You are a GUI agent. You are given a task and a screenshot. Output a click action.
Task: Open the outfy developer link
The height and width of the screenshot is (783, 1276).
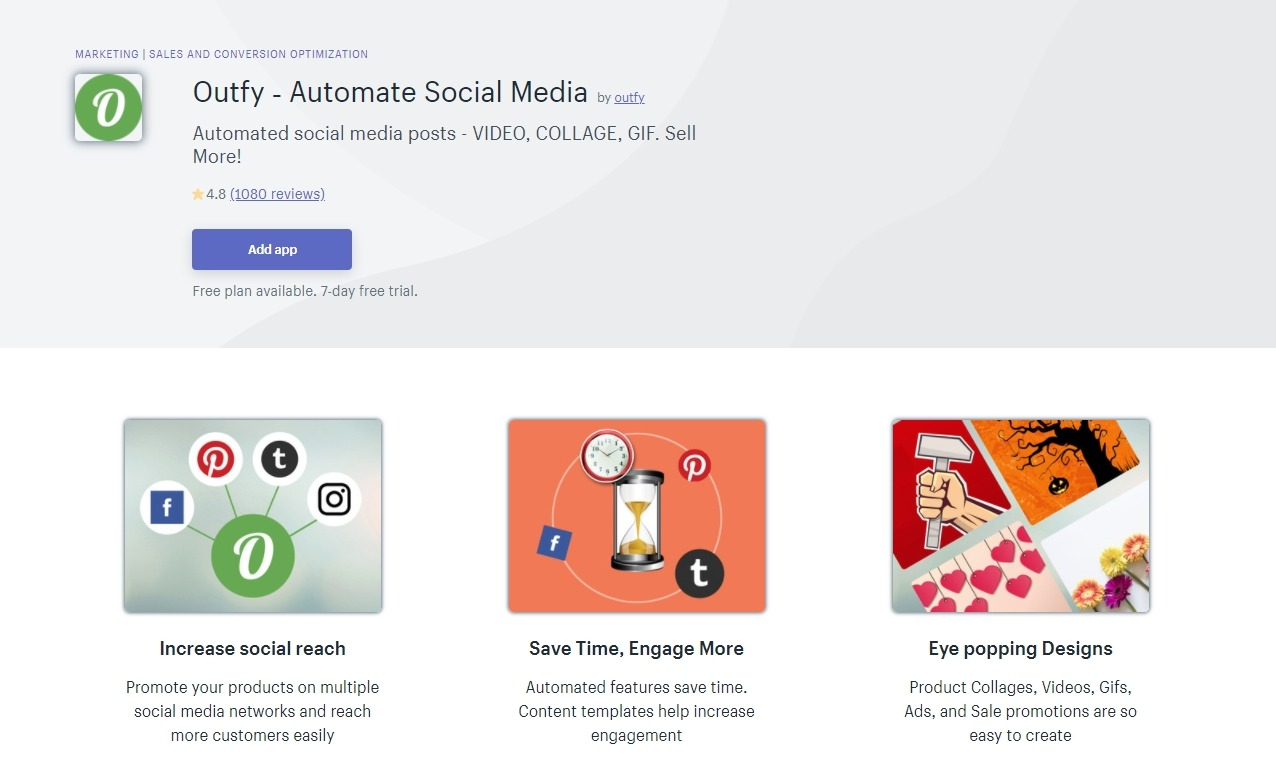(629, 98)
